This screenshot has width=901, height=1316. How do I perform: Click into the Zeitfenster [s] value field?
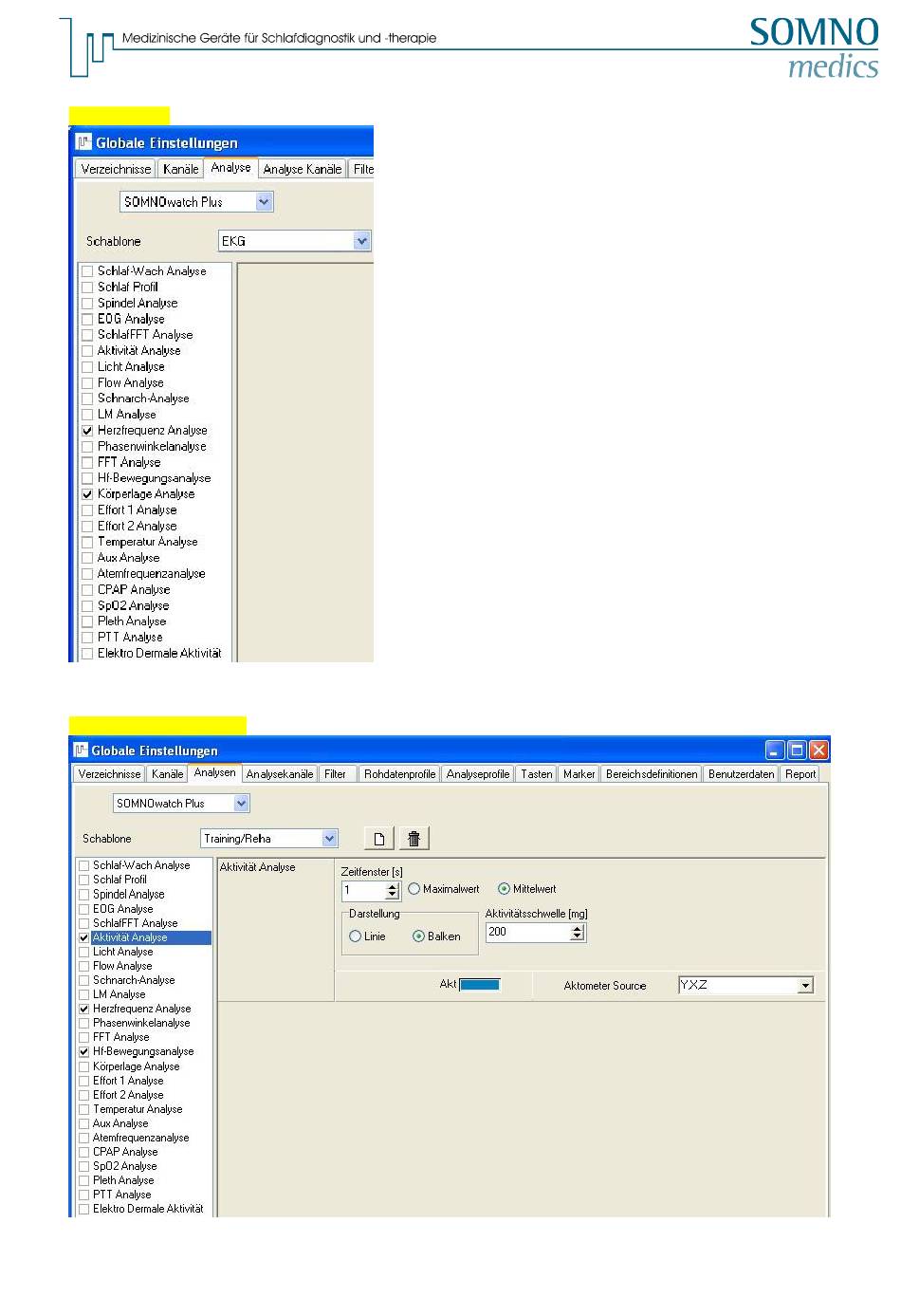coord(364,891)
